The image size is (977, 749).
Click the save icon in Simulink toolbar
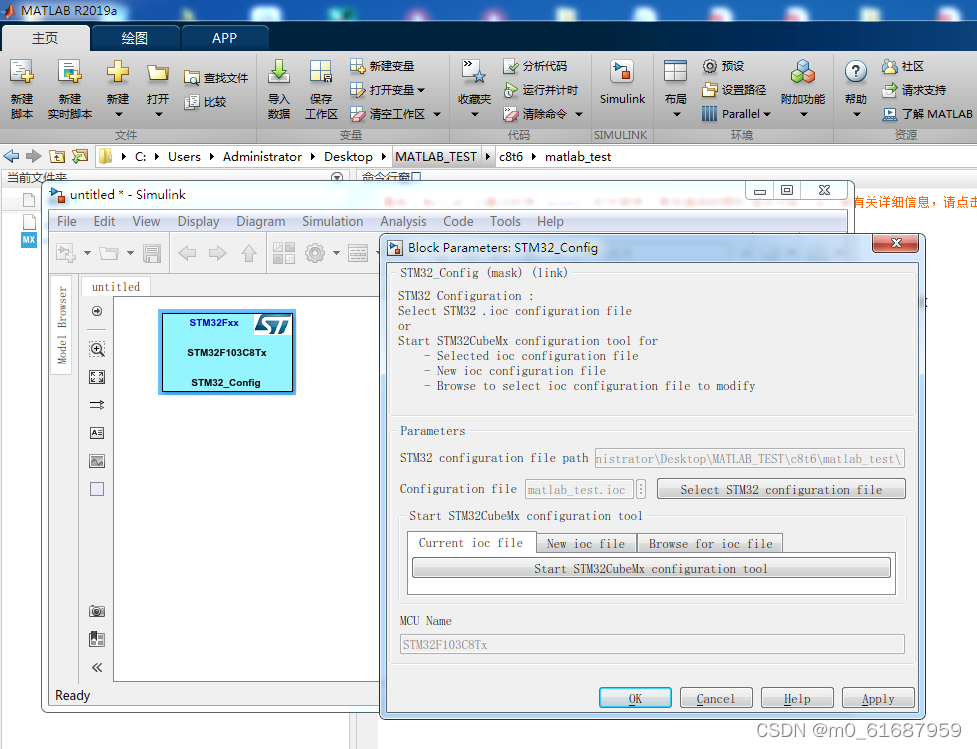[x=151, y=254]
